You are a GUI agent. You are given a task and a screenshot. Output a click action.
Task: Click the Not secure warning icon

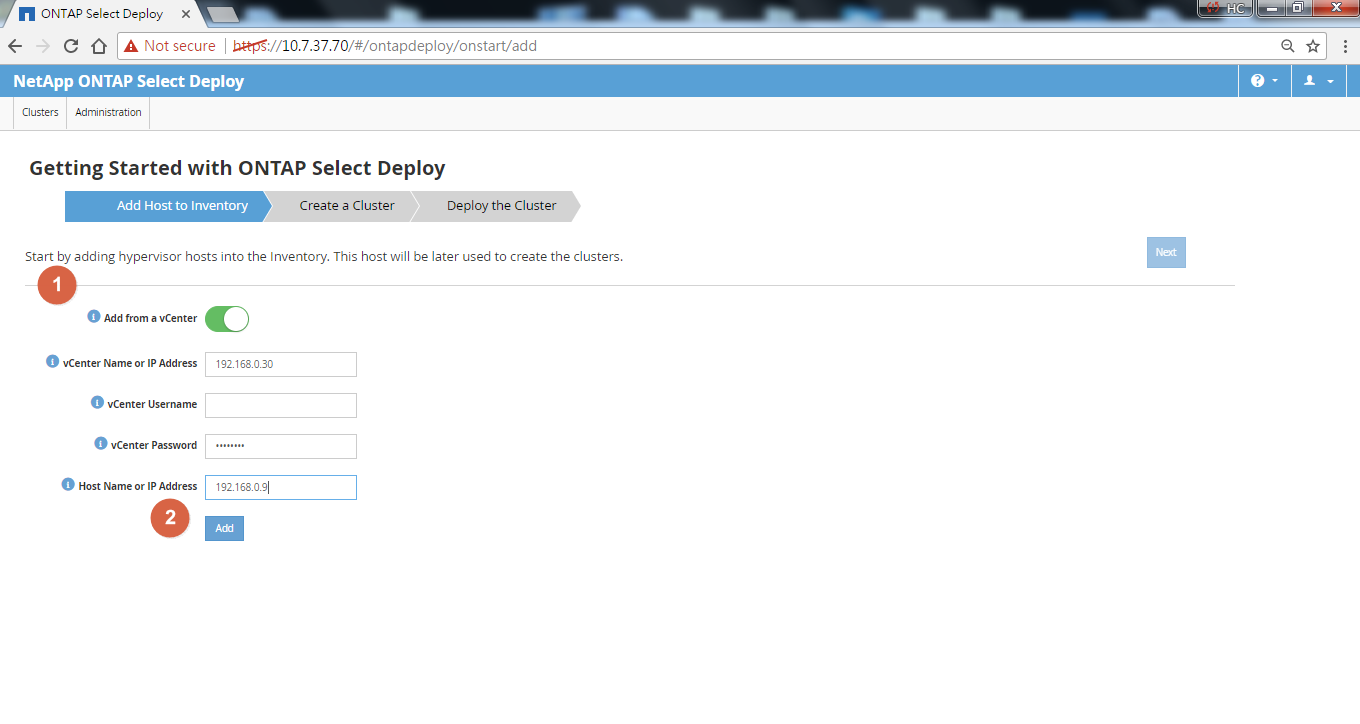point(131,46)
